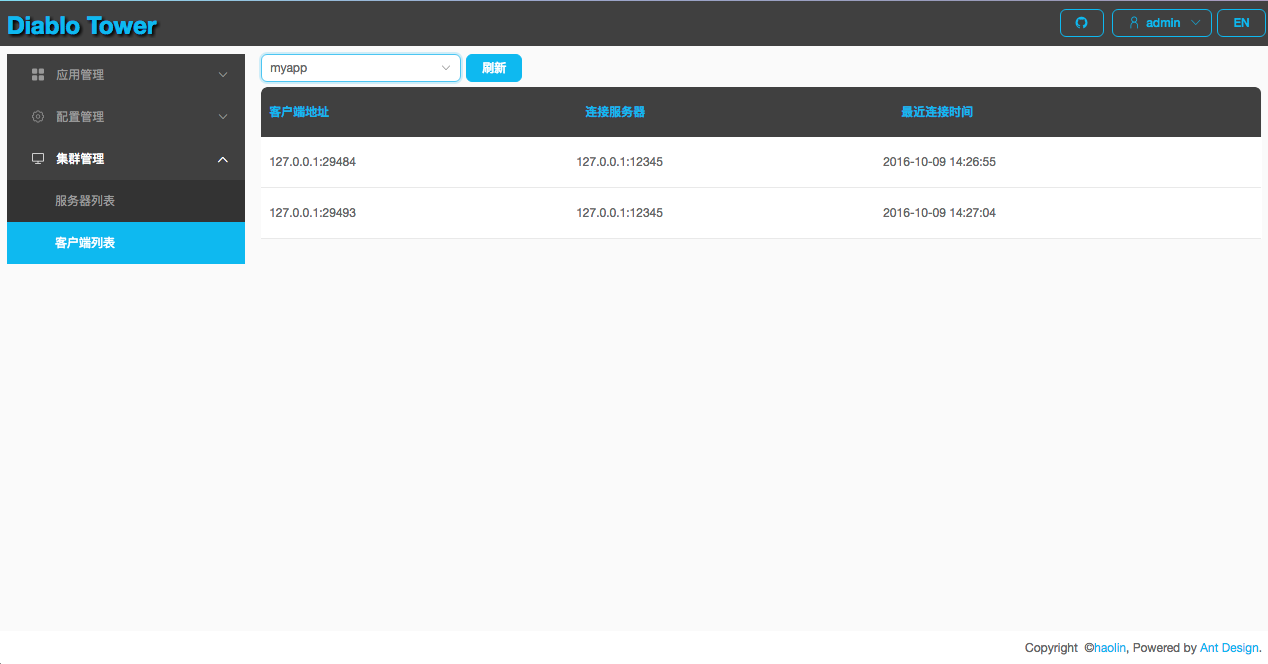Switch language with the EN button
1268x664 pixels.
(x=1241, y=23)
